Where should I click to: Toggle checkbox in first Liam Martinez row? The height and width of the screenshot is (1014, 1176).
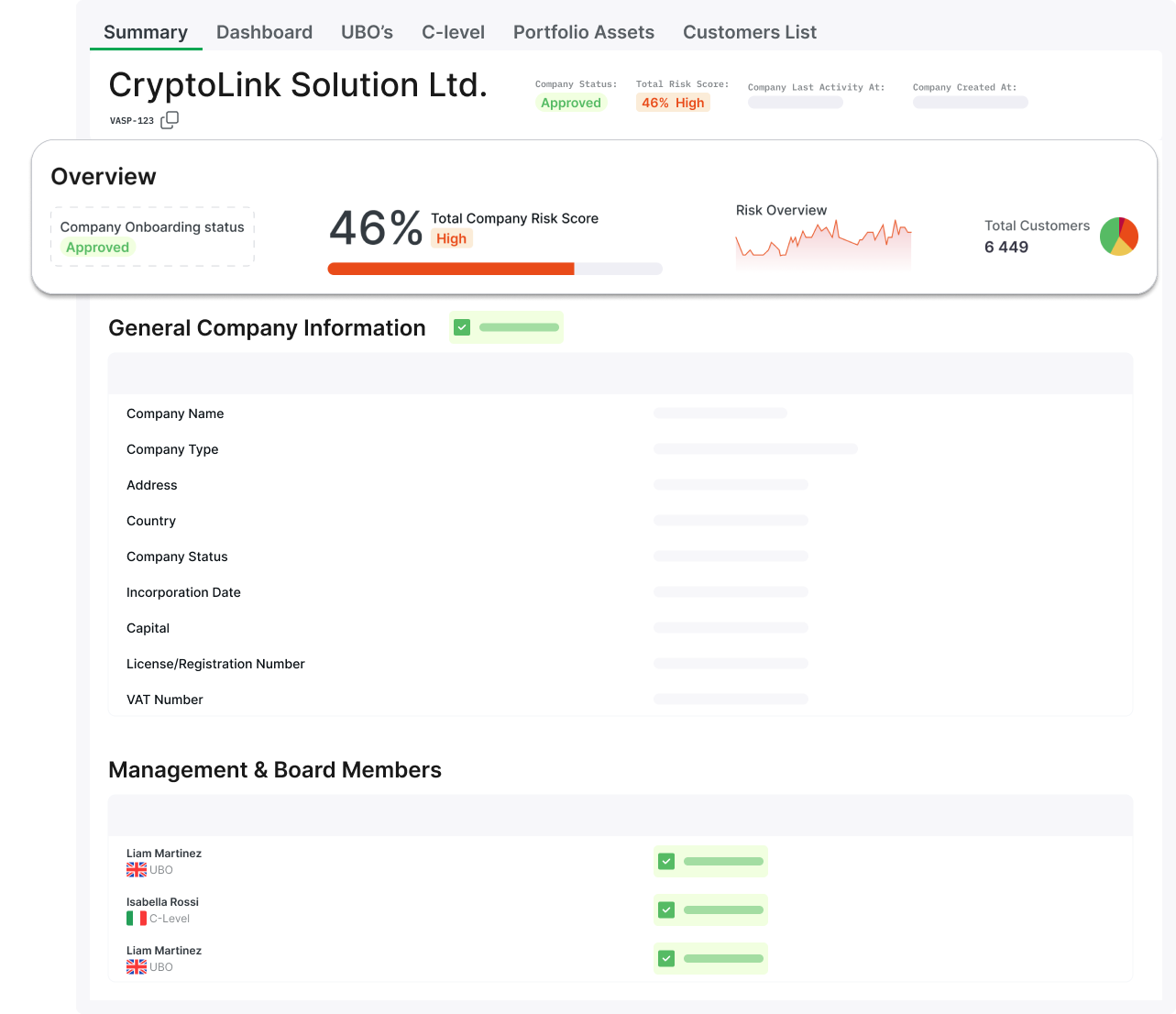pos(666,861)
